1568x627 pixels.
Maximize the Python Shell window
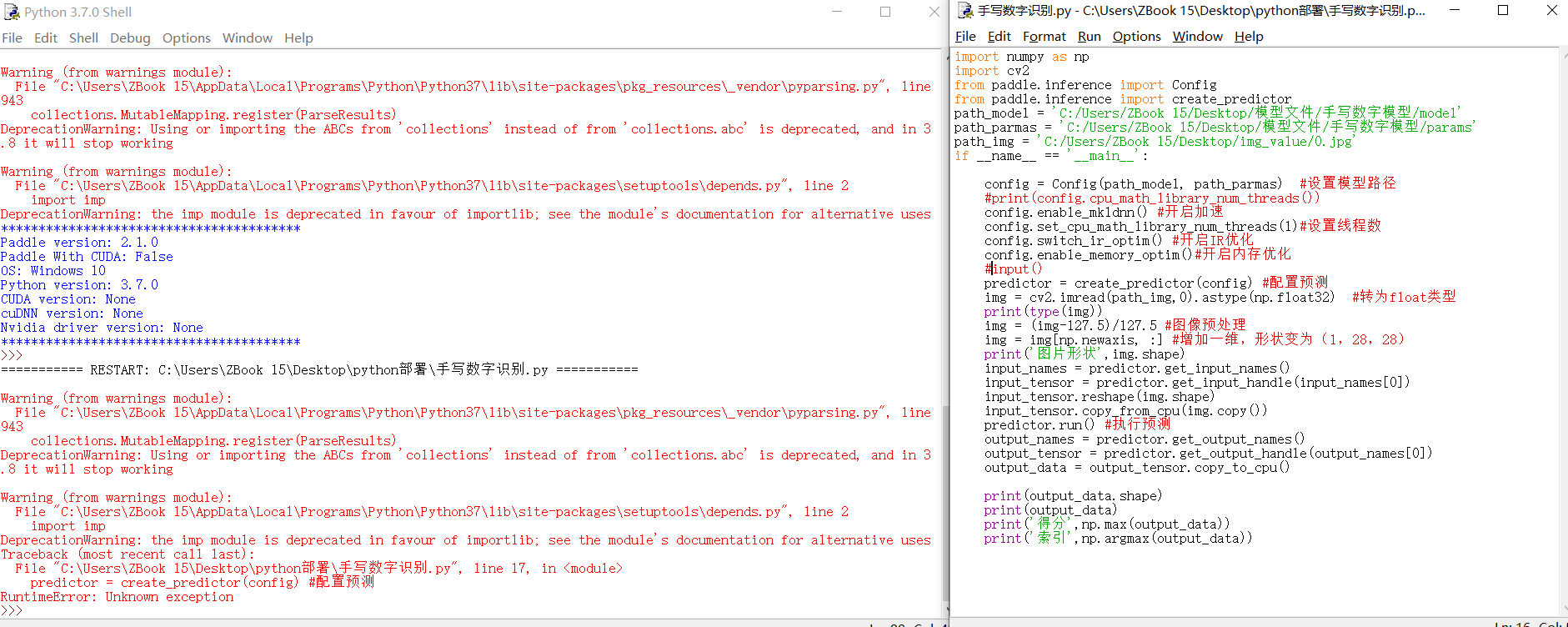tap(885, 12)
